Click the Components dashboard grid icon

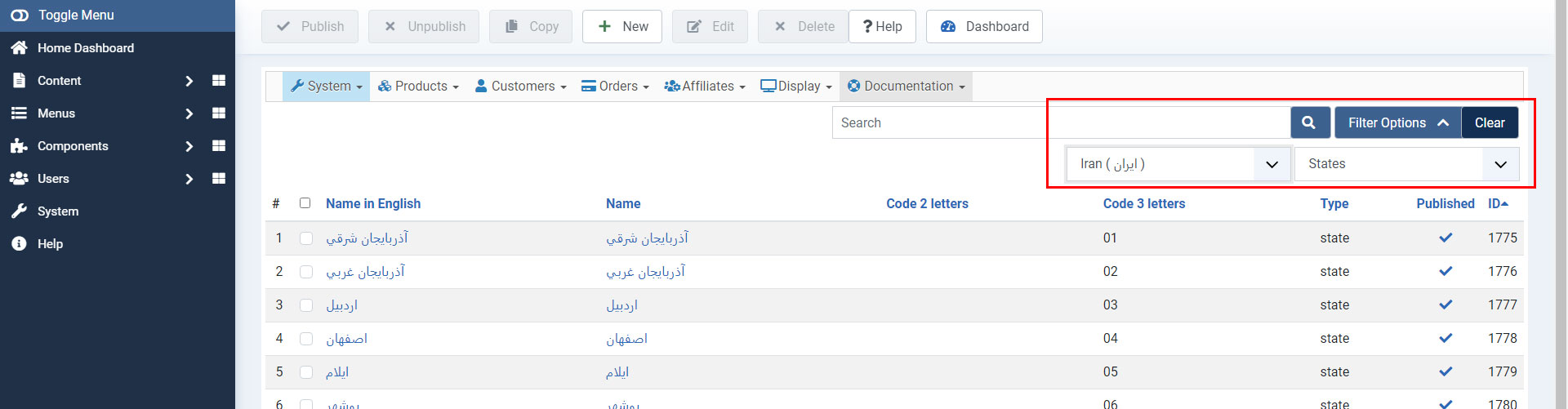(219, 146)
